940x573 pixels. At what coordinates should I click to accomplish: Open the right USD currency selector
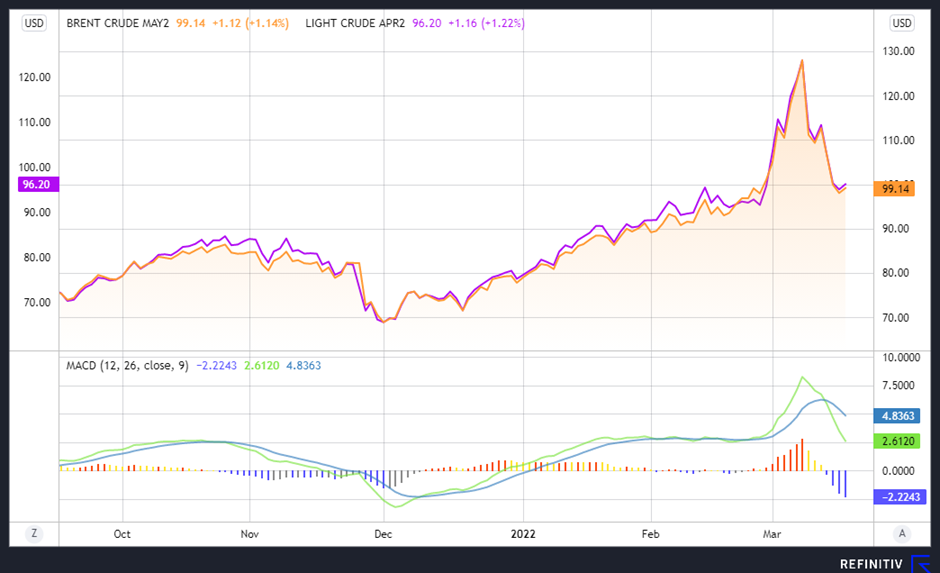tap(902, 23)
